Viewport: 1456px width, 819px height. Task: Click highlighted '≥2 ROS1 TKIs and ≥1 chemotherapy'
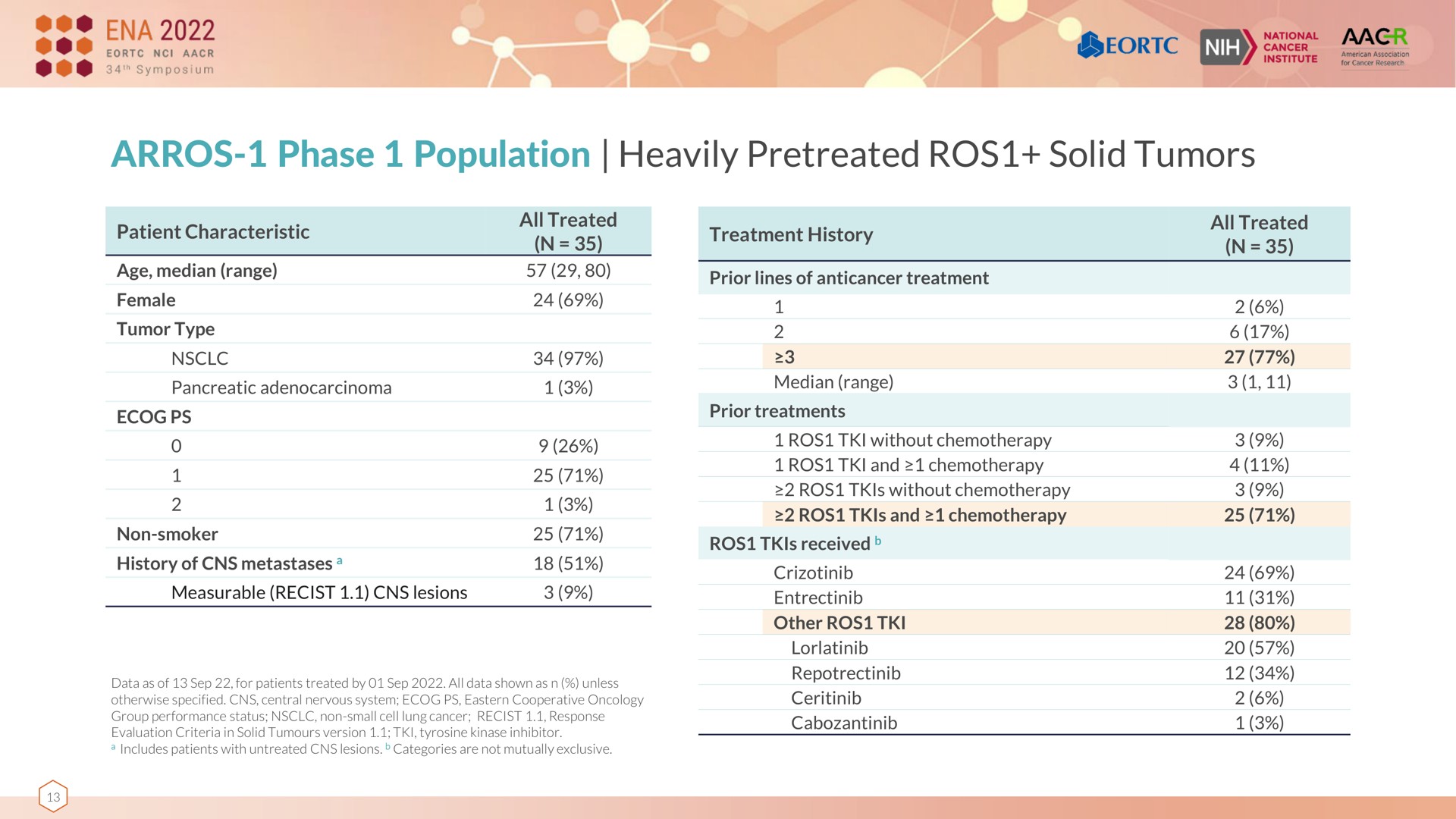pos(920,516)
